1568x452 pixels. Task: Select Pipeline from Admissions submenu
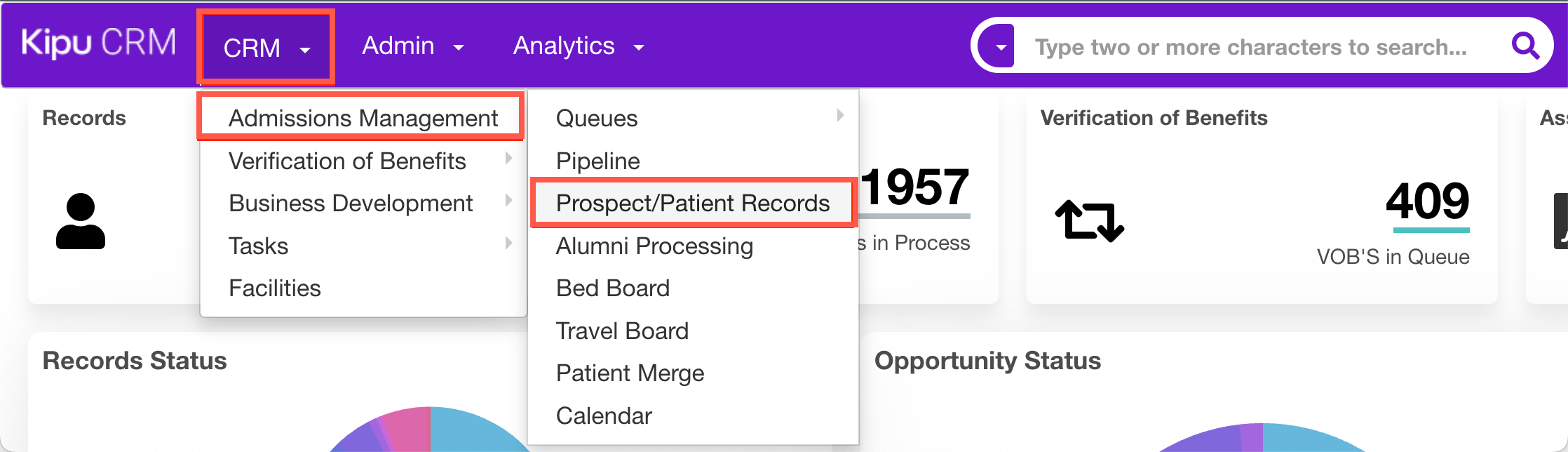click(x=597, y=161)
